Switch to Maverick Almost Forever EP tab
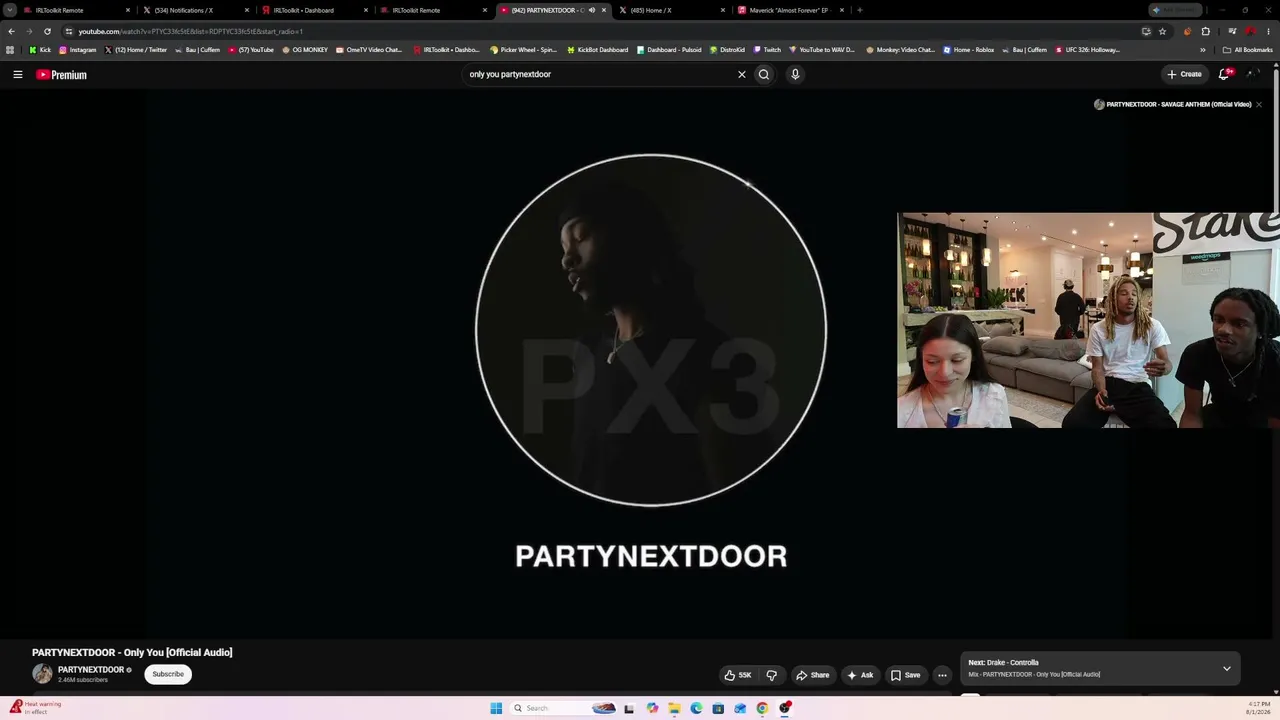This screenshot has height=720, width=1280. (791, 10)
